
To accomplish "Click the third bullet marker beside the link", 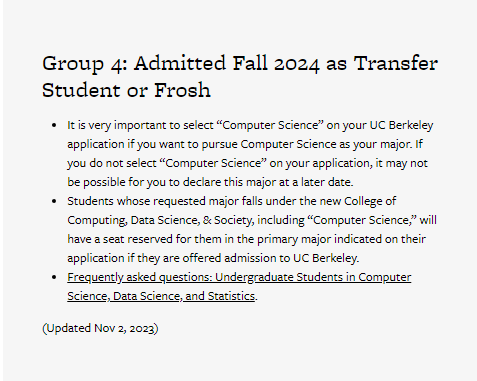I will 54,278.
